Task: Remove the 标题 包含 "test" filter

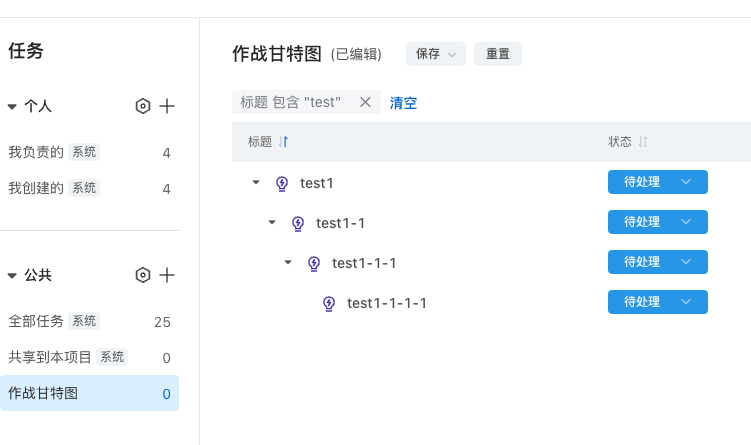Action: pyautogui.click(x=365, y=102)
